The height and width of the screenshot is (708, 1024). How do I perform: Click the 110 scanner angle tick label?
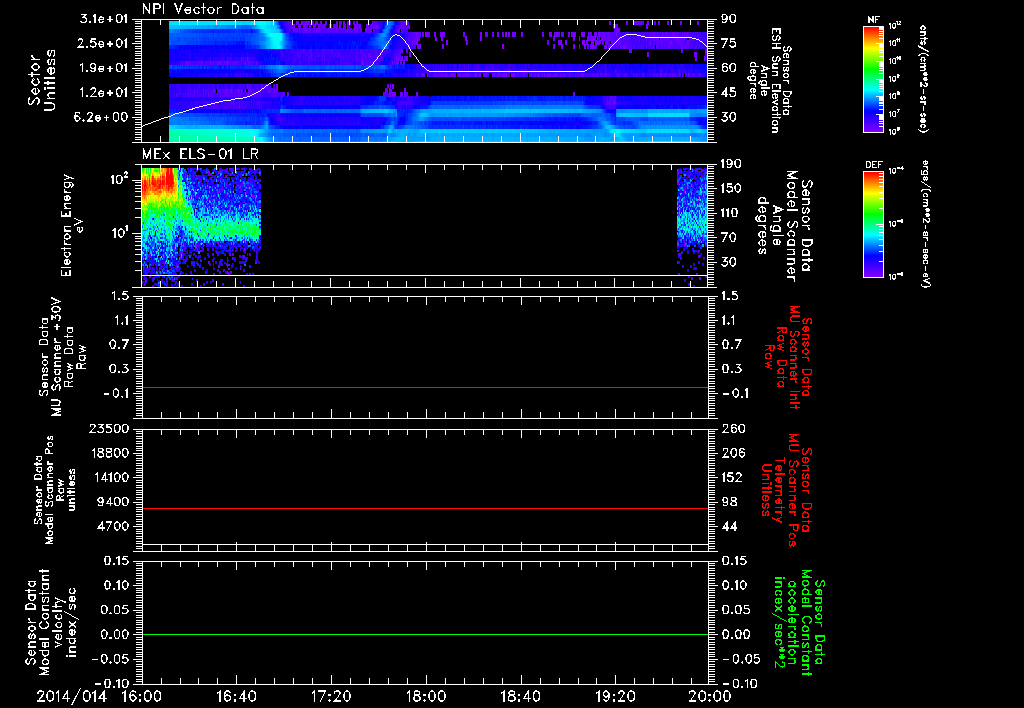pyautogui.click(x=732, y=213)
